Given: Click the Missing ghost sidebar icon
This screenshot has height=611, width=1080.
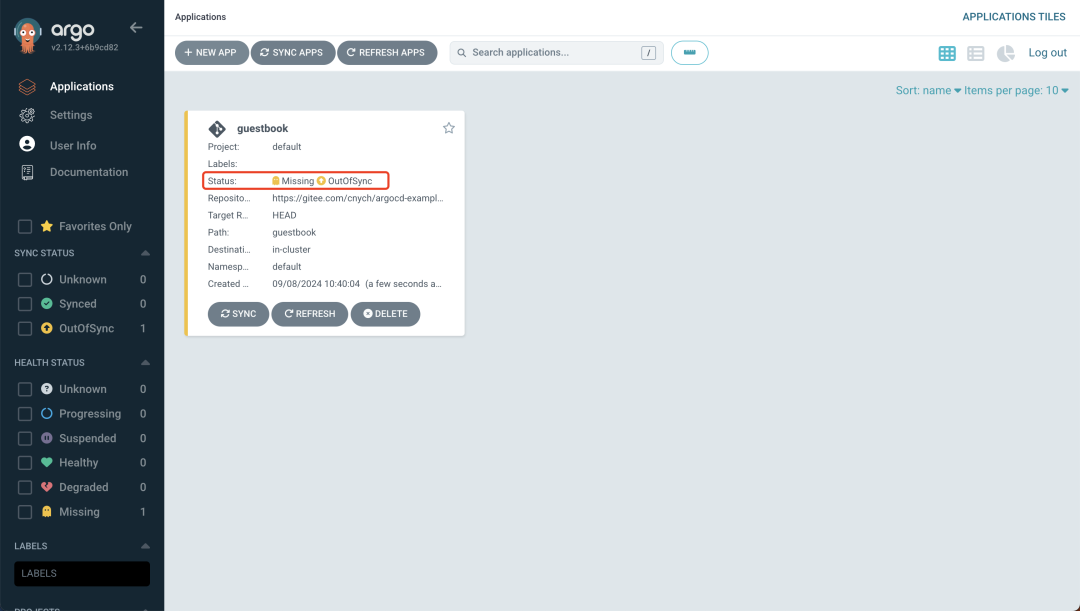Looking at the screenshot, I should tap(47, 512).
